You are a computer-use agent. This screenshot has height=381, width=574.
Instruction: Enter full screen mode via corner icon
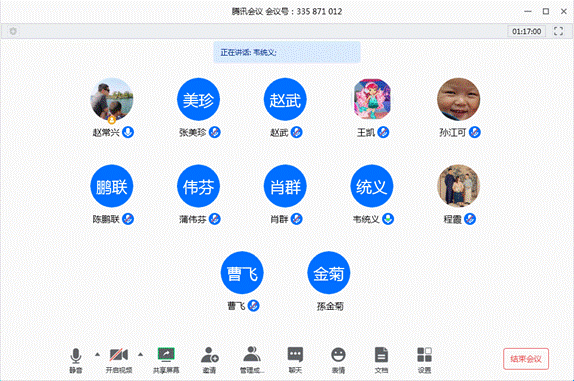click(558, 31)
